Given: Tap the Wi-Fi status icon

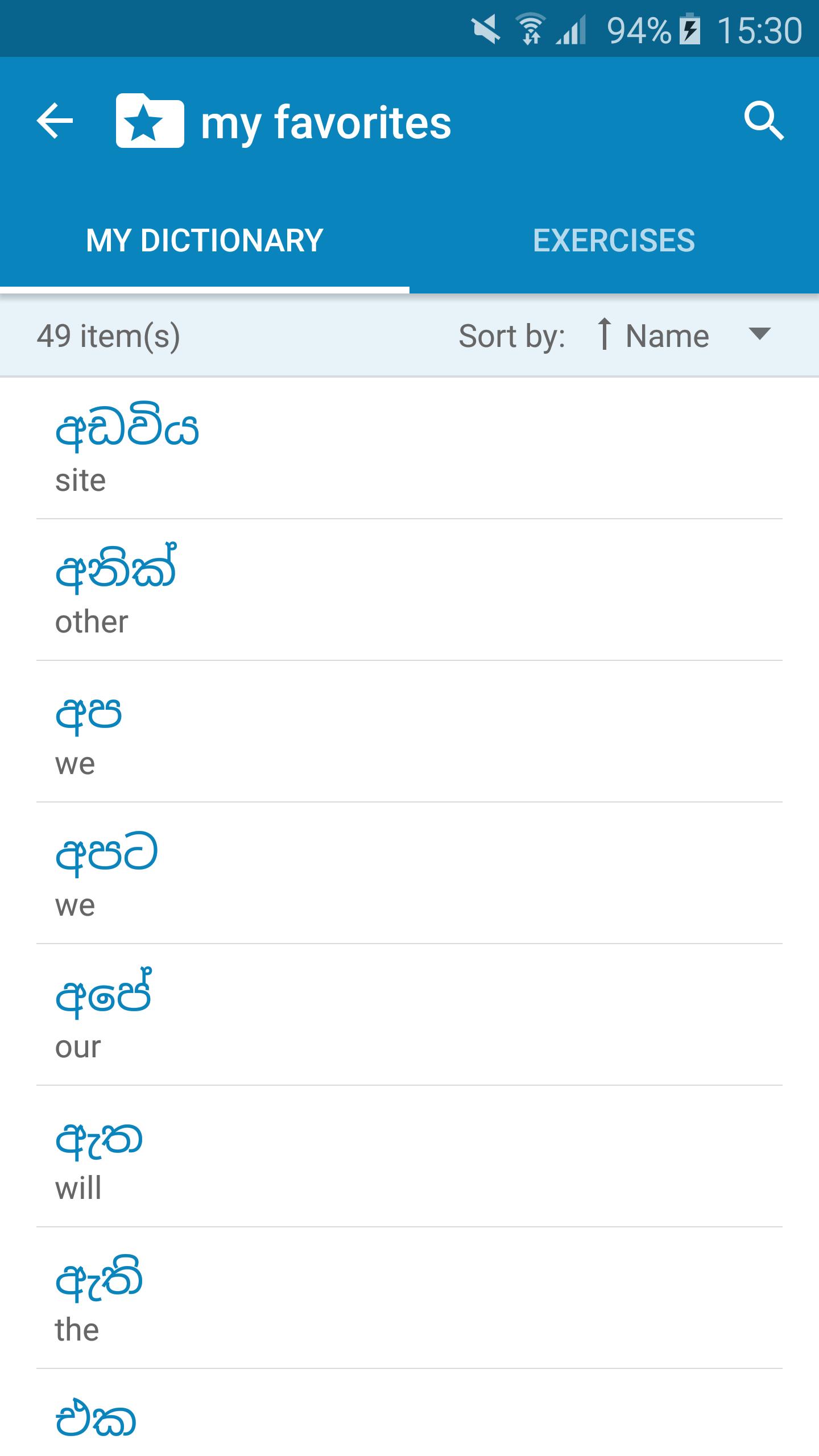Looking at the screenshot, I should point(530,30).
